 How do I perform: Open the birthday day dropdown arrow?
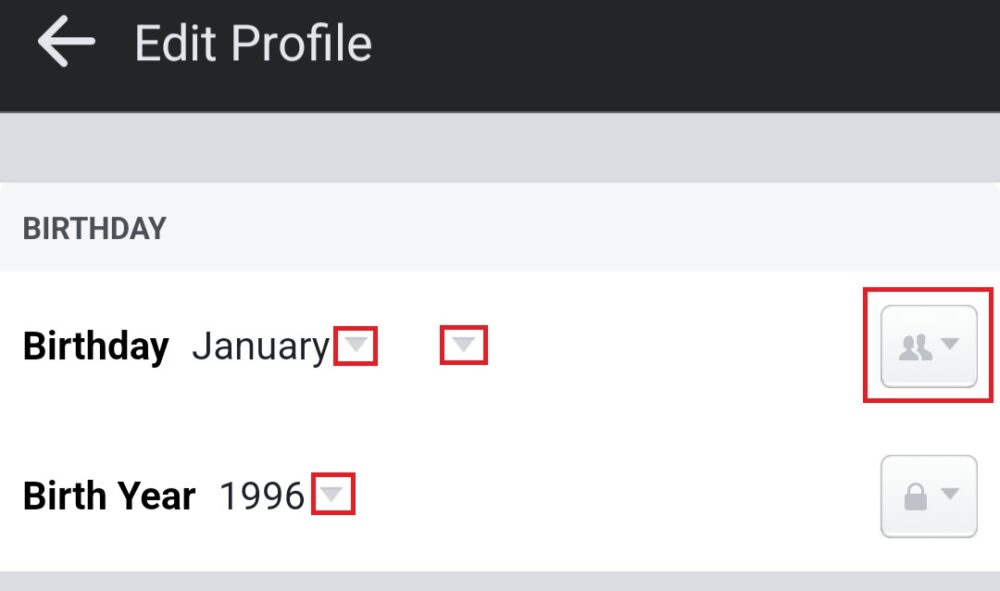pyautogui.click(x=463, y=346)
